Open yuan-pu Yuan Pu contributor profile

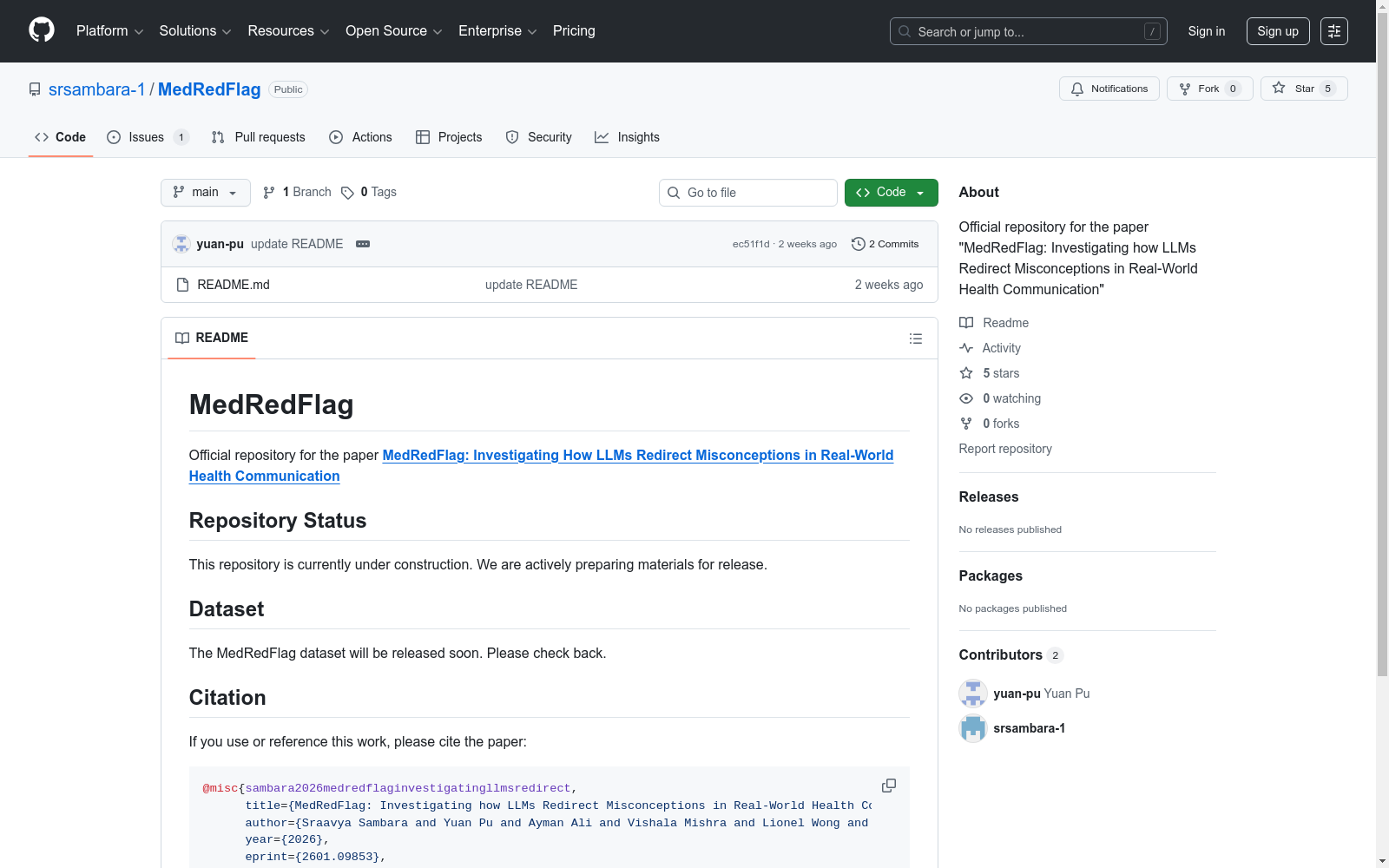[x=1042, y=694]
